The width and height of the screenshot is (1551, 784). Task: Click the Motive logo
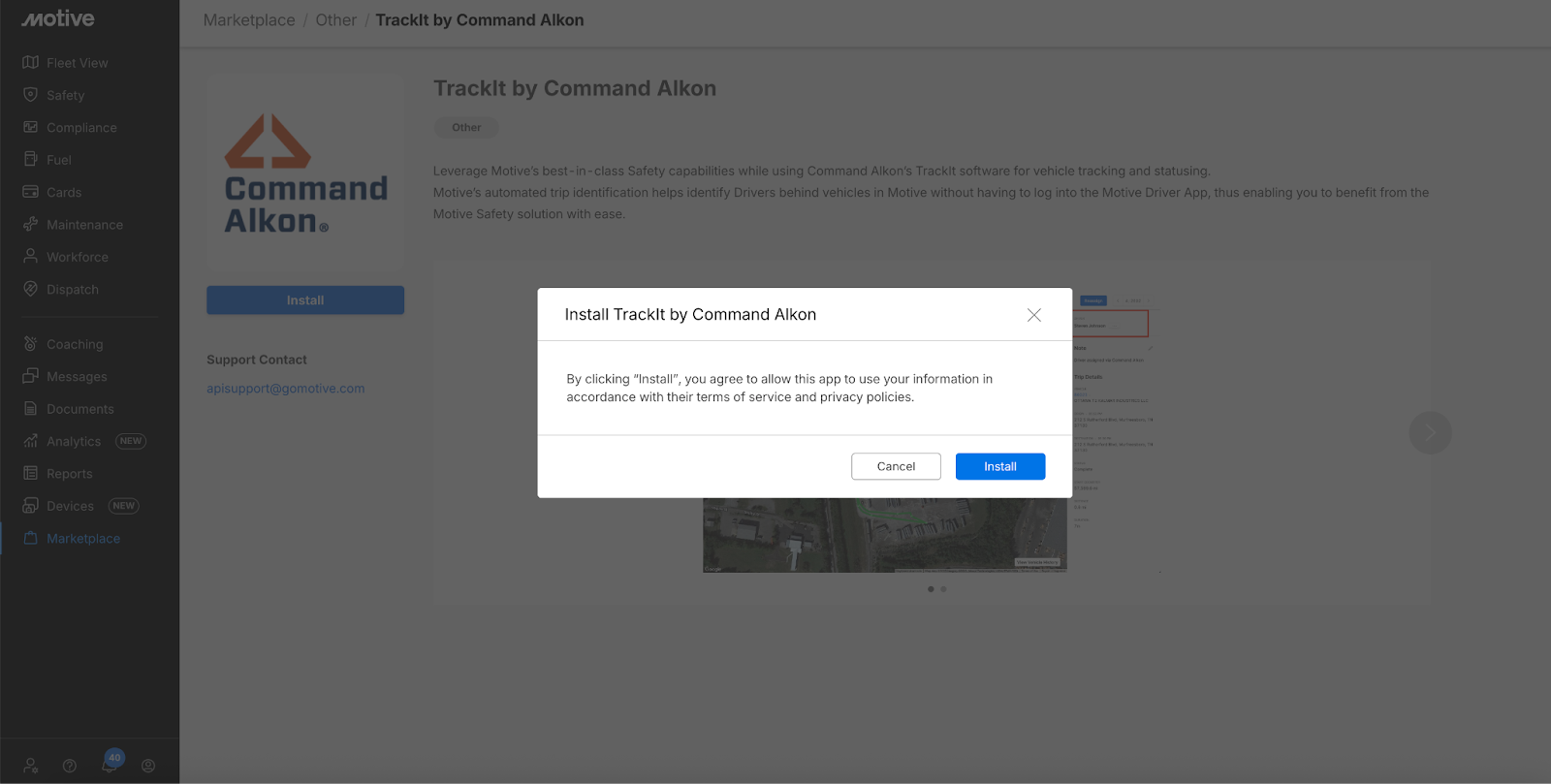(58, 18)
